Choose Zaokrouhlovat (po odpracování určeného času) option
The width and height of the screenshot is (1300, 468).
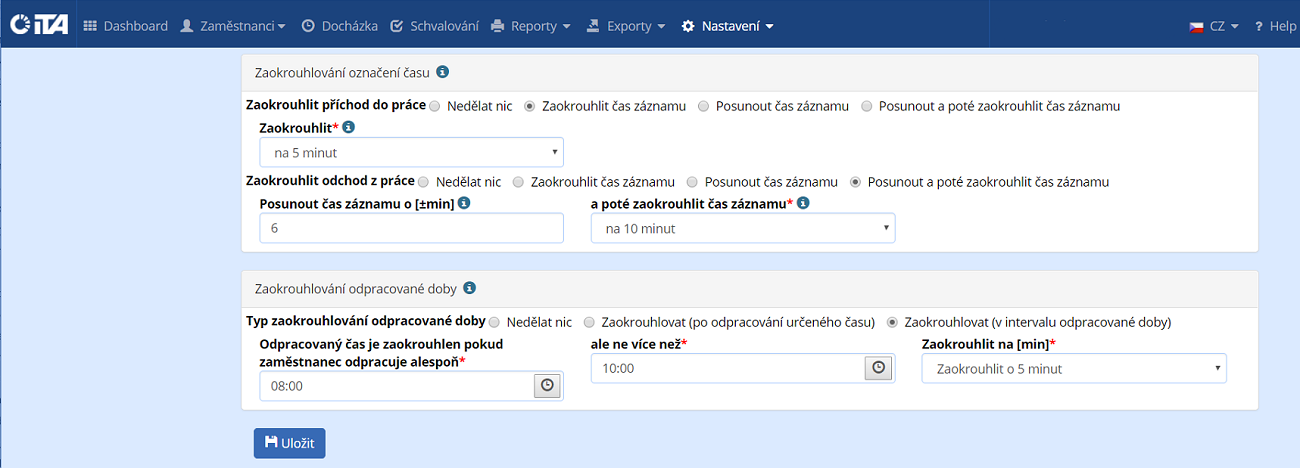click(590, 322)
